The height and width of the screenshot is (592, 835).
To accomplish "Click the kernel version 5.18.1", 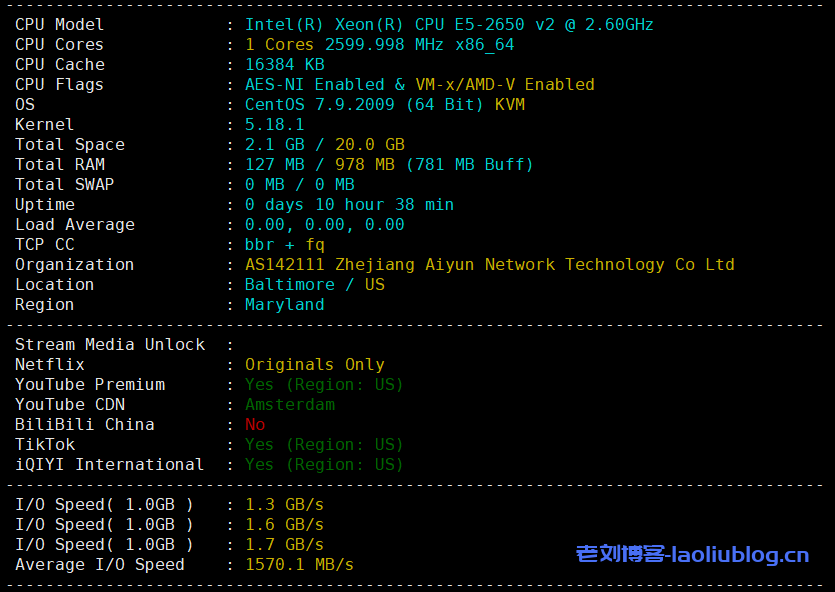I will [x=274, y=124].
